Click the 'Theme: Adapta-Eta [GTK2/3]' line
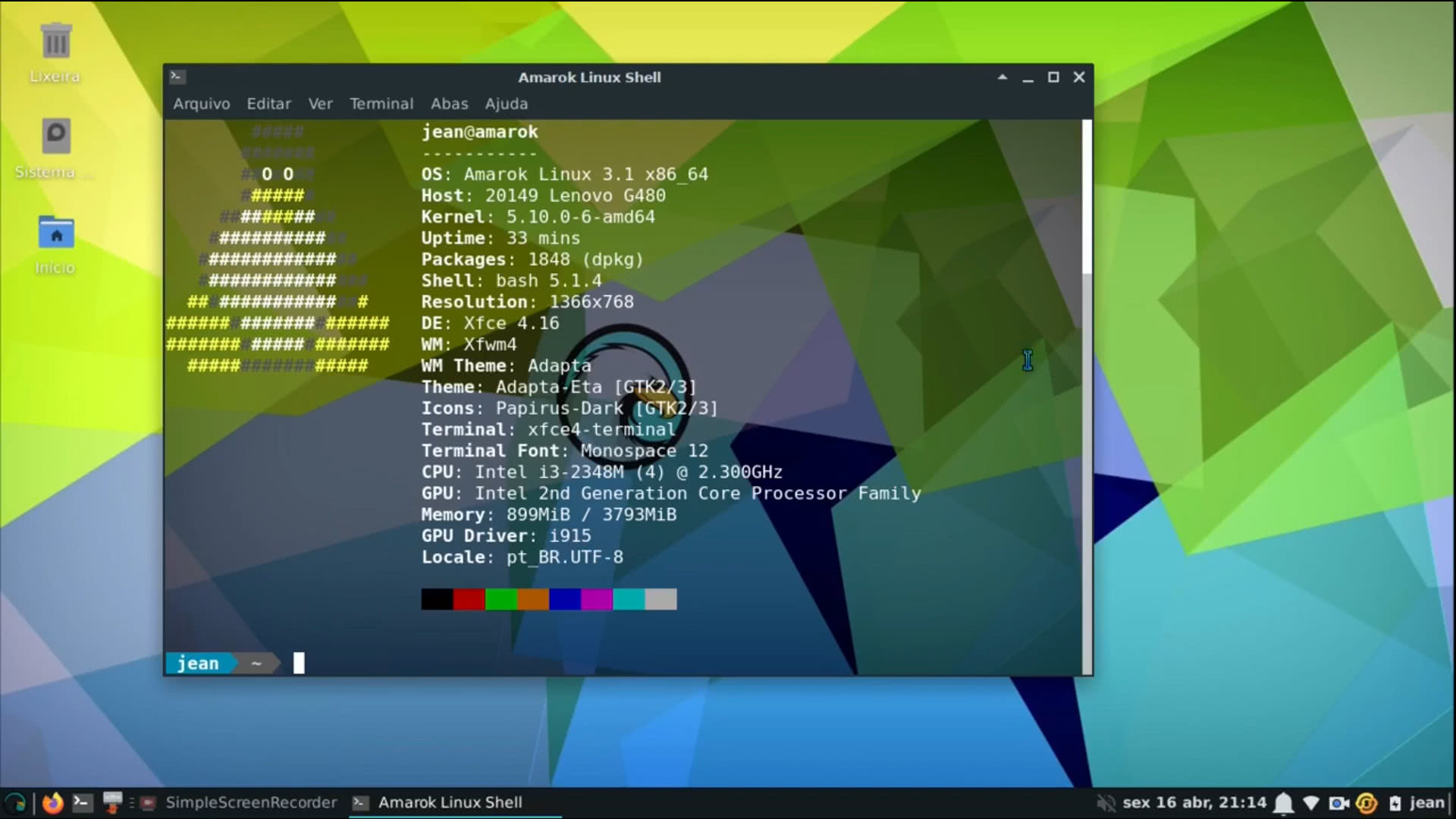The image size is (1456, 819). pos(560,387)
